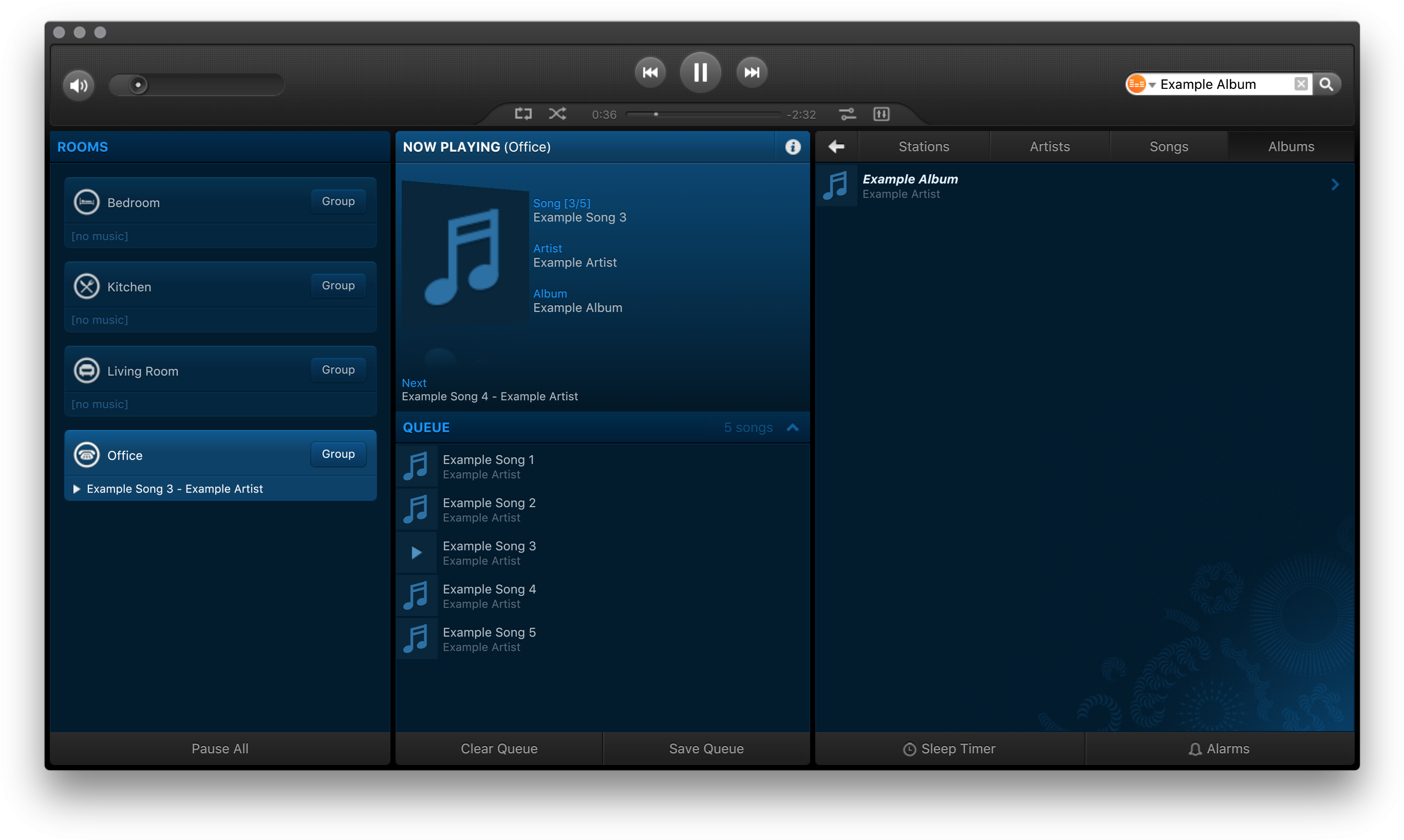Switch to the Stations tab
Screen dimensions: 1404x840
click(x=924, y=146)
